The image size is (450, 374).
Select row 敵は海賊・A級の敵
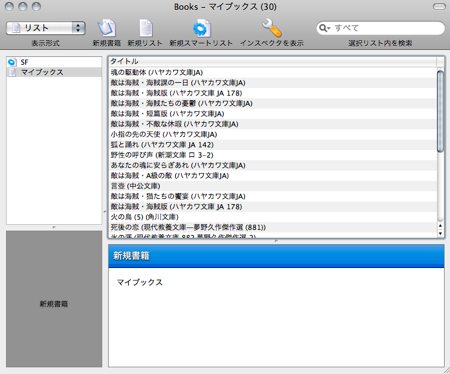(x=272, y=176)
